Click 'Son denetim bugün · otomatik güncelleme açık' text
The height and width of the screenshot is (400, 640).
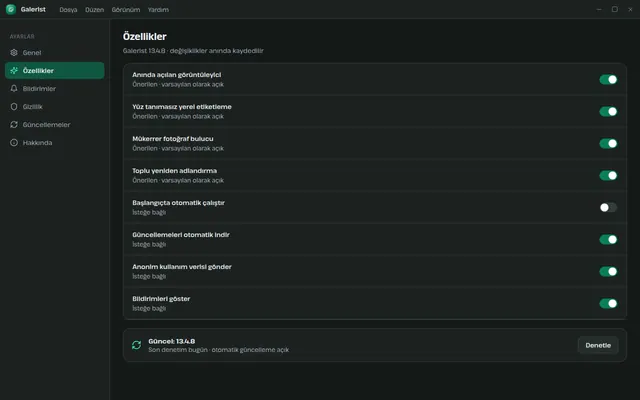tap(219, 350)
